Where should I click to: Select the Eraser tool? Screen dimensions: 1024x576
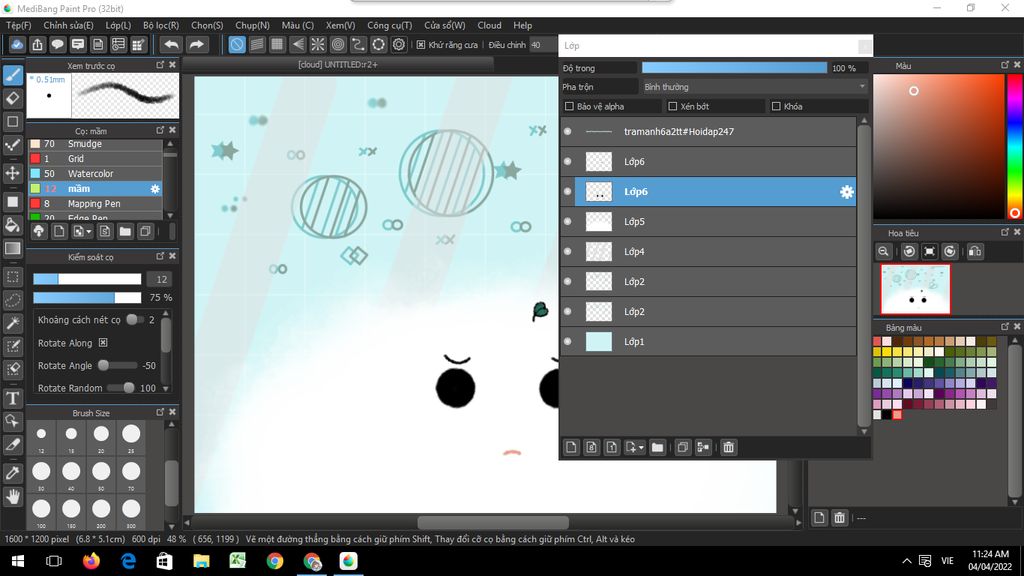(12, 99)
